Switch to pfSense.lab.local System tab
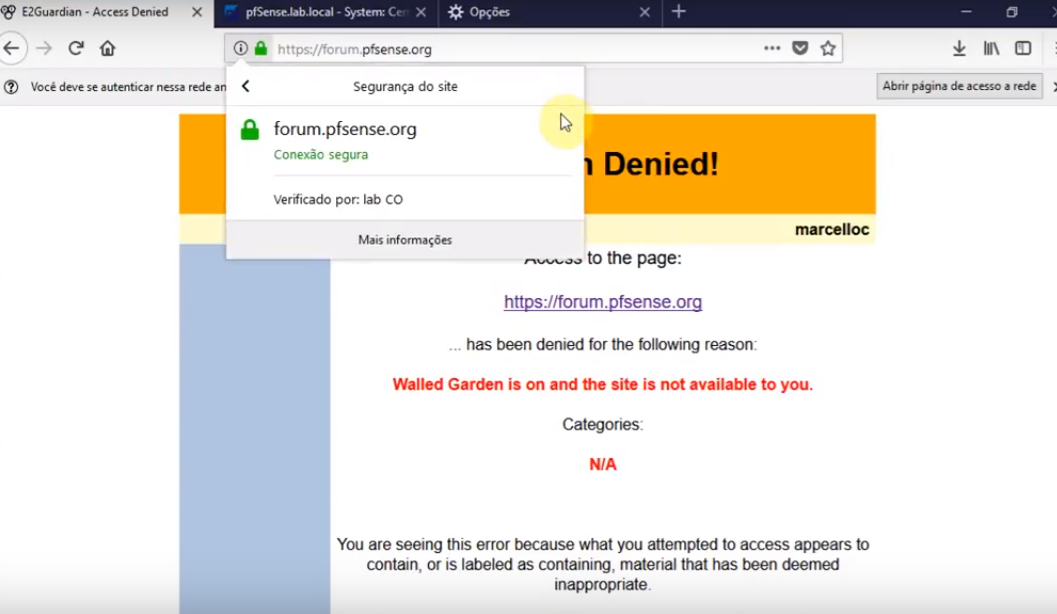Image resolution: width=1057 pixels, height=614 pixels. pyautogui.click(x=326, y=12)
